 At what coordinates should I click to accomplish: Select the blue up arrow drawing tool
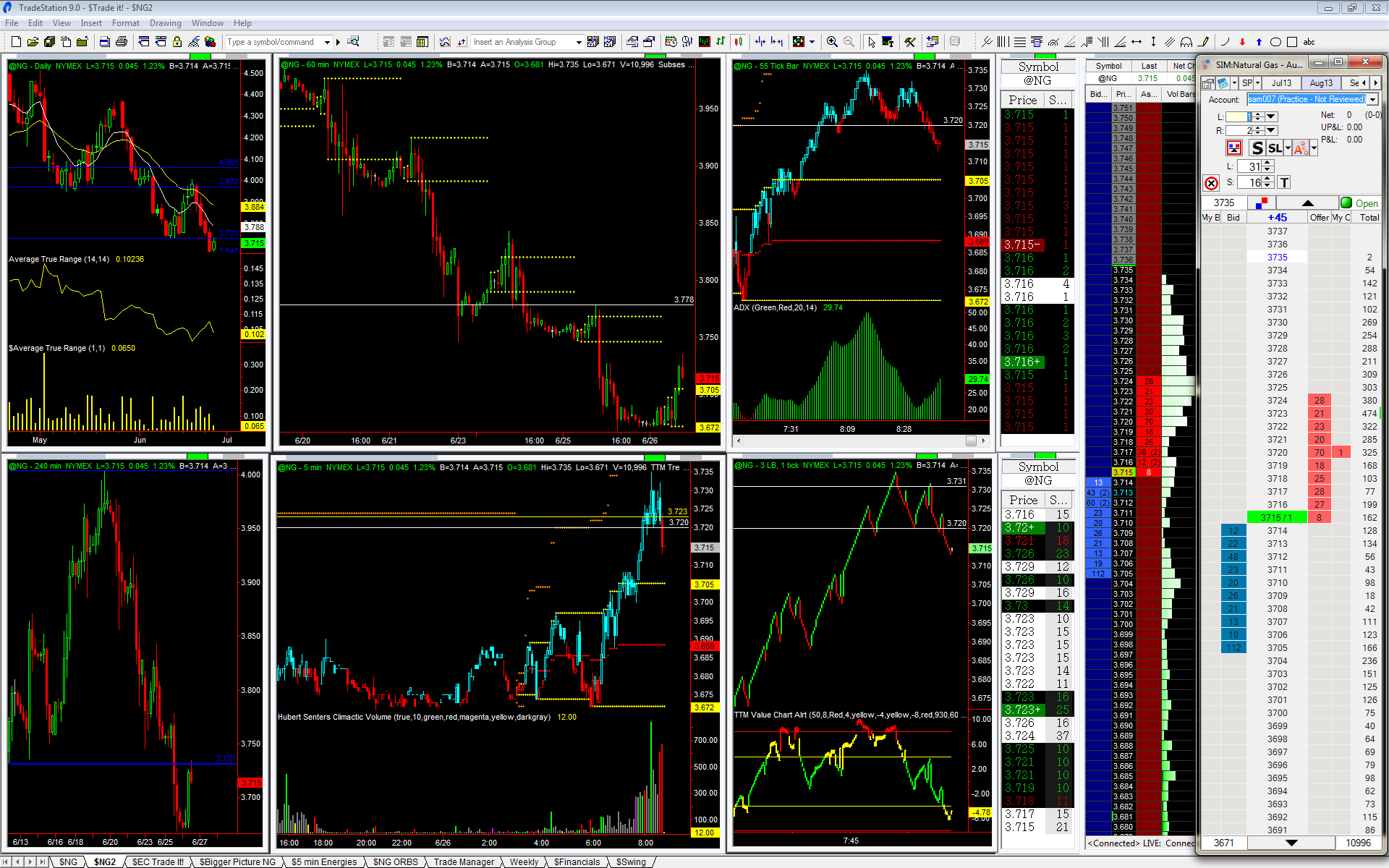pyautogui.click(x=1259, y=42)
